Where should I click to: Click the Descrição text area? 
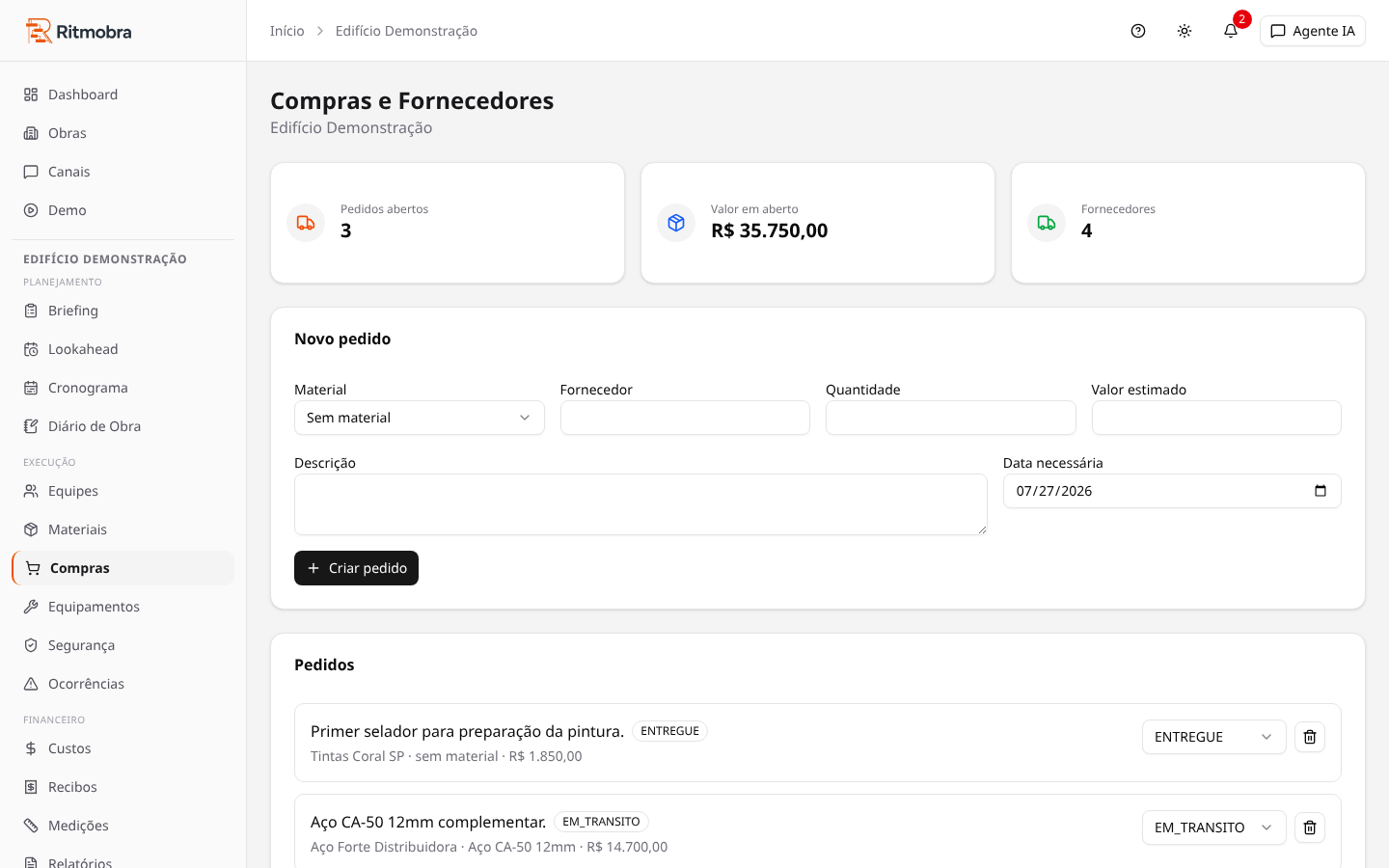640,504
